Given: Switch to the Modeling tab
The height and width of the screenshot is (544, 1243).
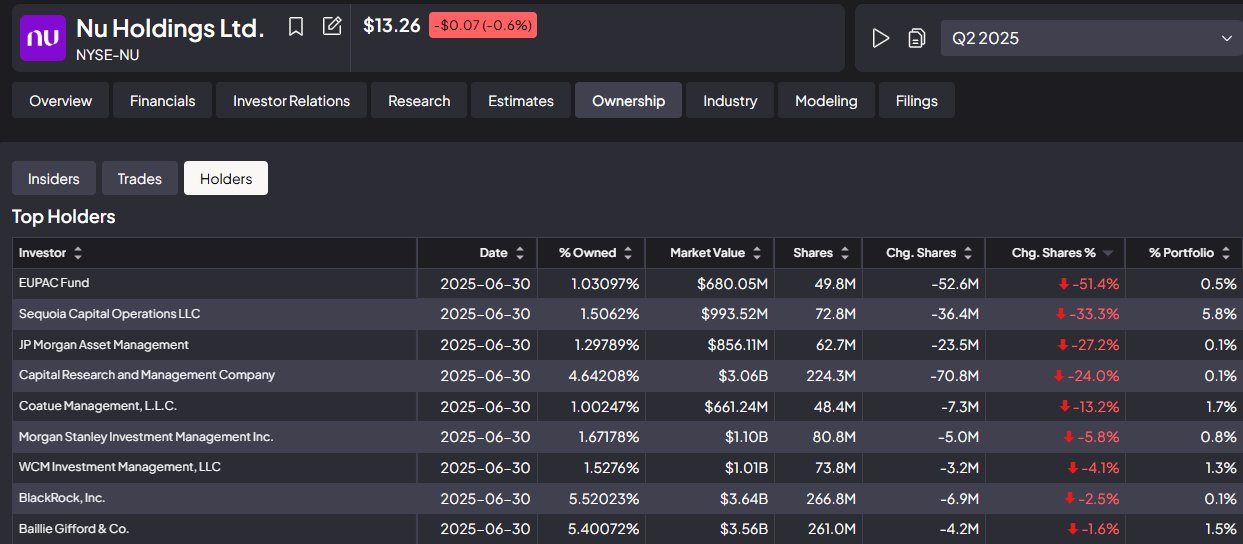Looking at the screenshot, I should pyautogui.click(x=826, y=100).
